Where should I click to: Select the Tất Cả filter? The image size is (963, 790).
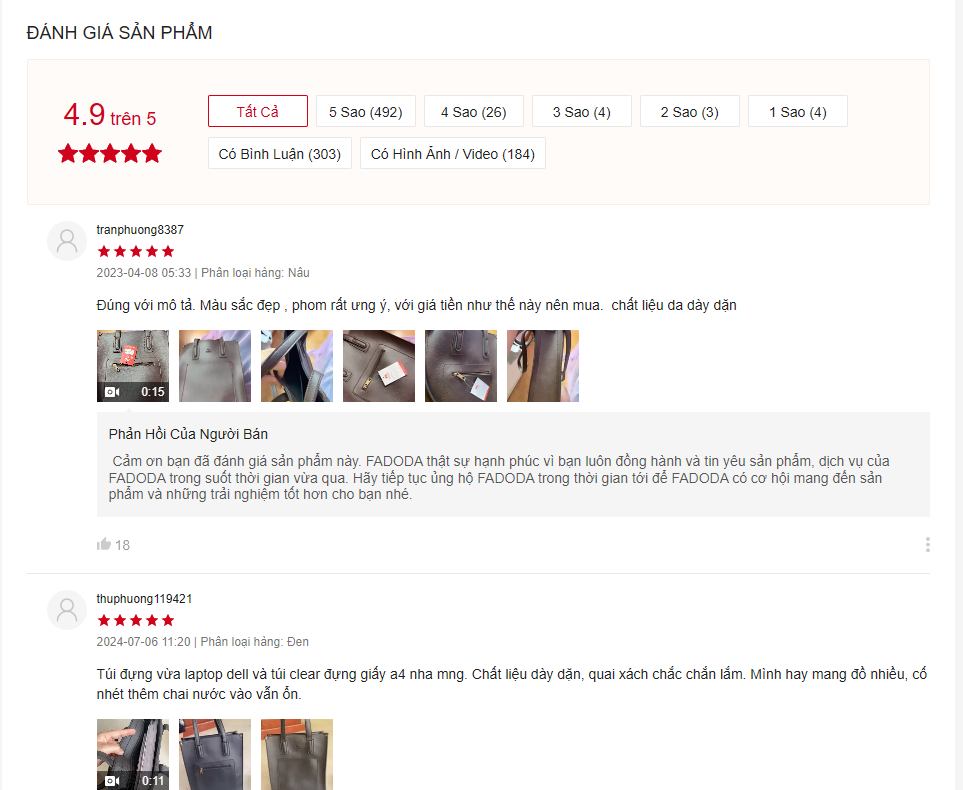258,111
